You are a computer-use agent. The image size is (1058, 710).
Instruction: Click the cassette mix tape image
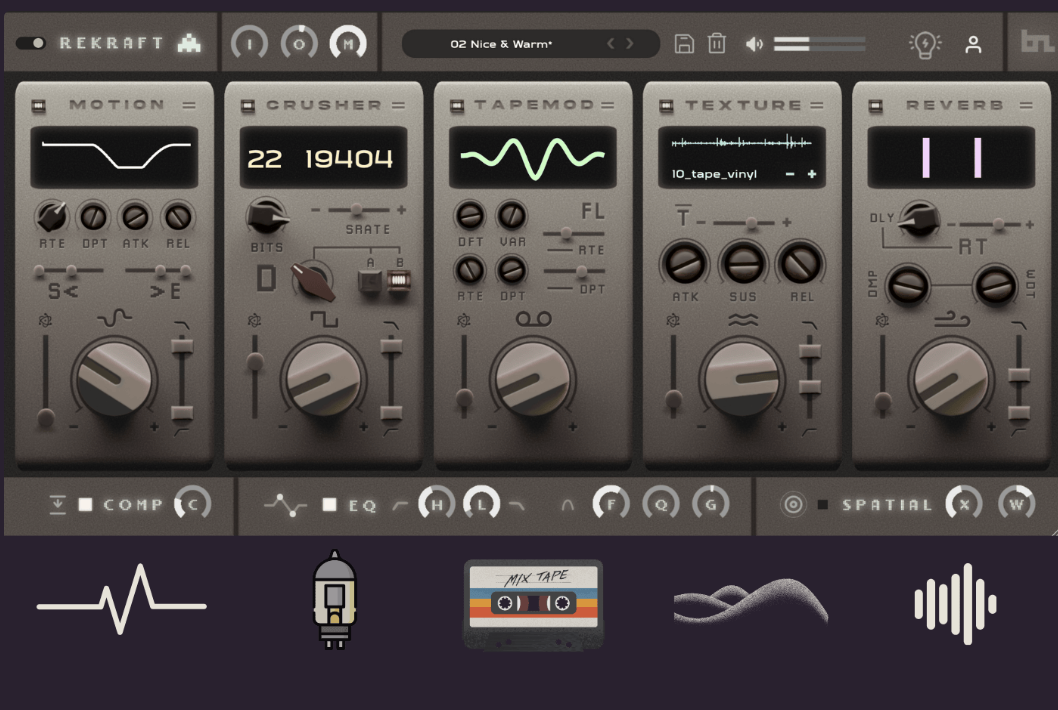click(533, 603)
